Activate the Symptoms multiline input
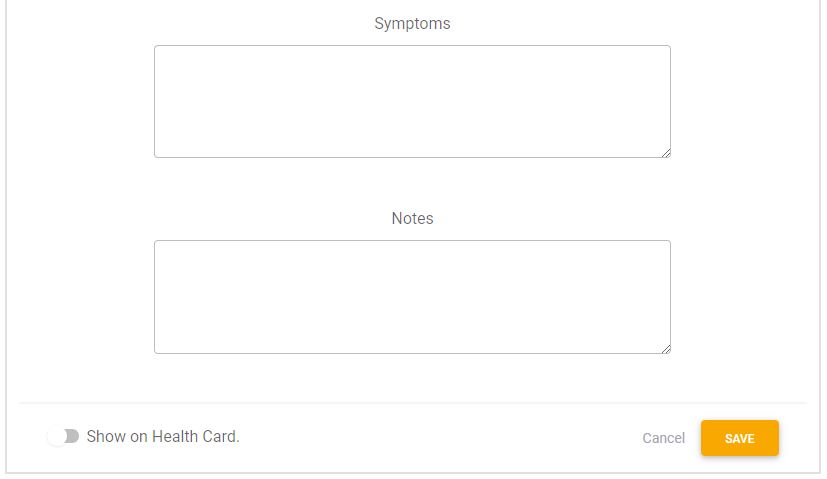This screenshot has width=827, height=479. click(x=412, y=101)
